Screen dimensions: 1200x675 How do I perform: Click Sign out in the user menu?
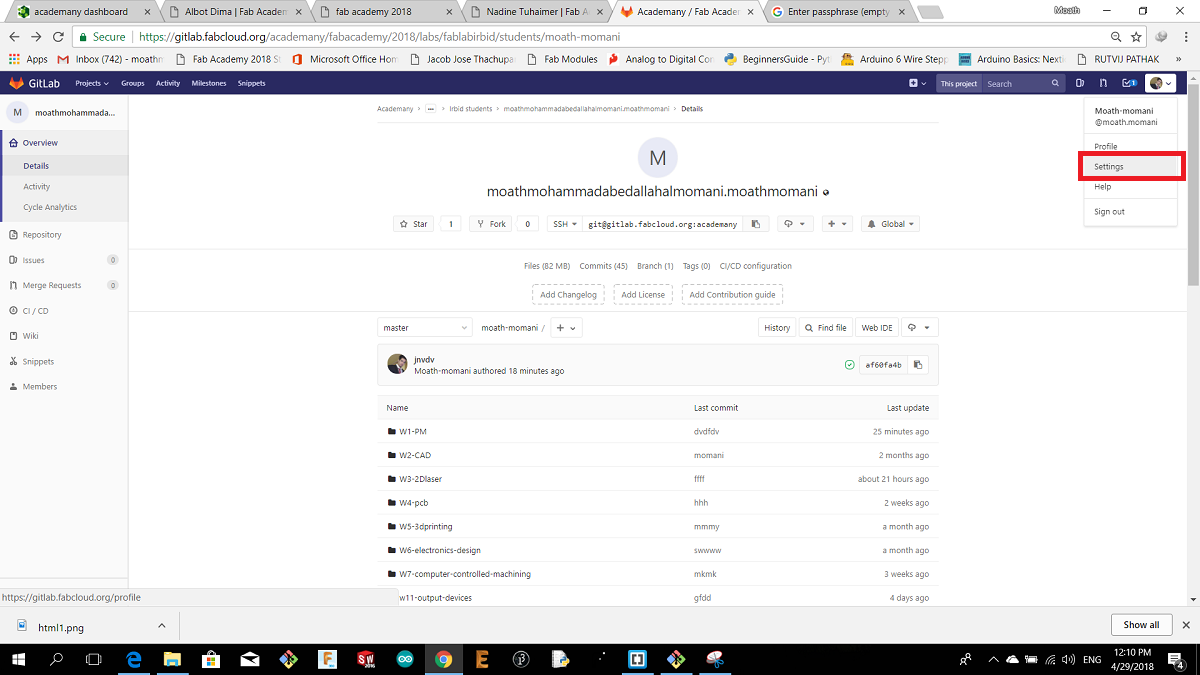click(x=1109, y=211)
